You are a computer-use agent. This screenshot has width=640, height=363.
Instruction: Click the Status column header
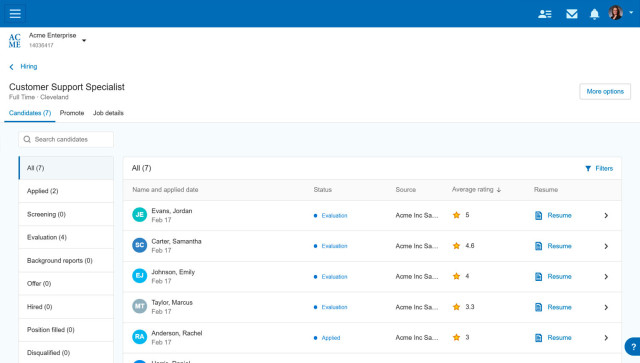322,189
